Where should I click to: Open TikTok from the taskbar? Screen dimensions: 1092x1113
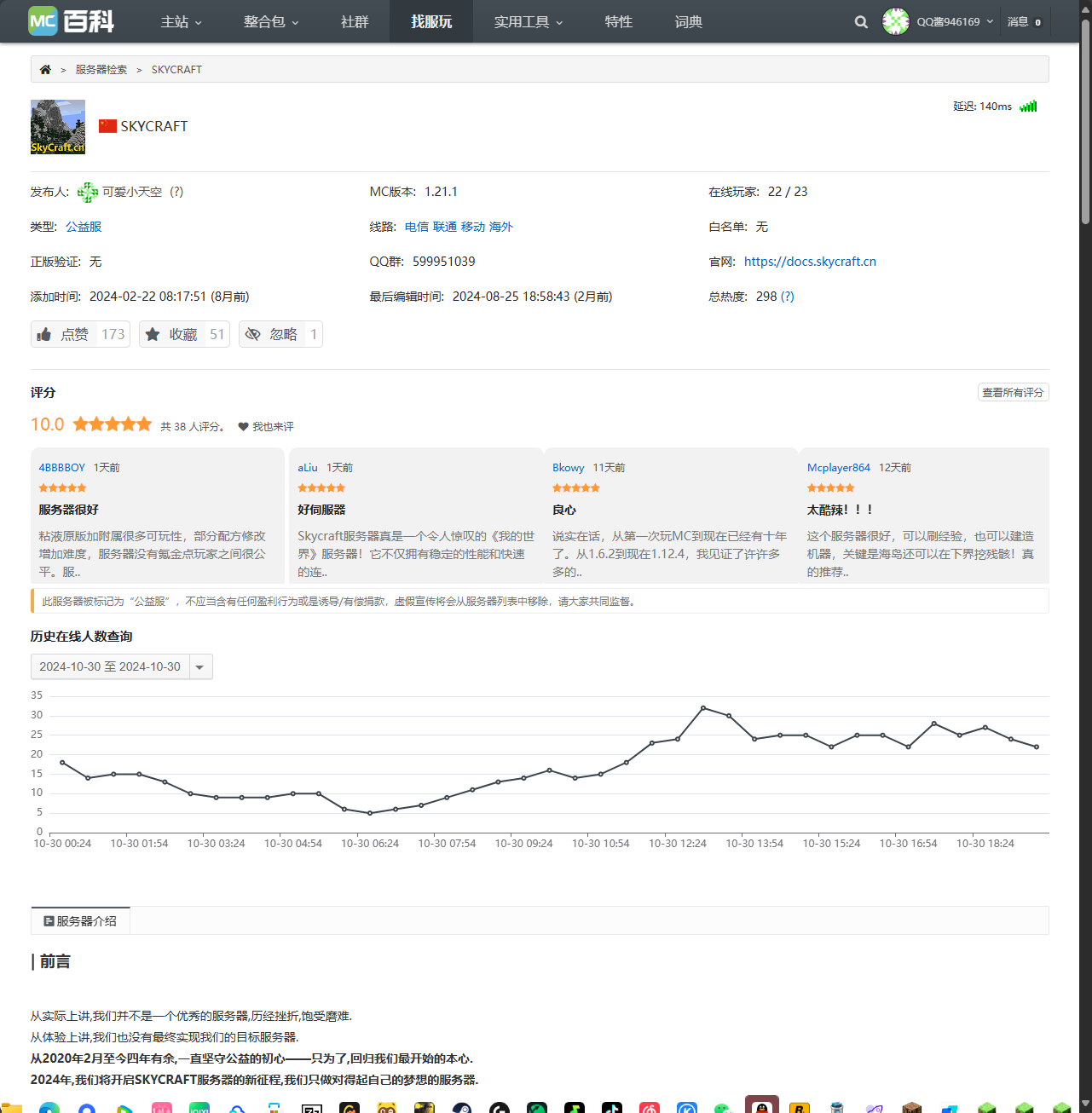(612, 1108)
